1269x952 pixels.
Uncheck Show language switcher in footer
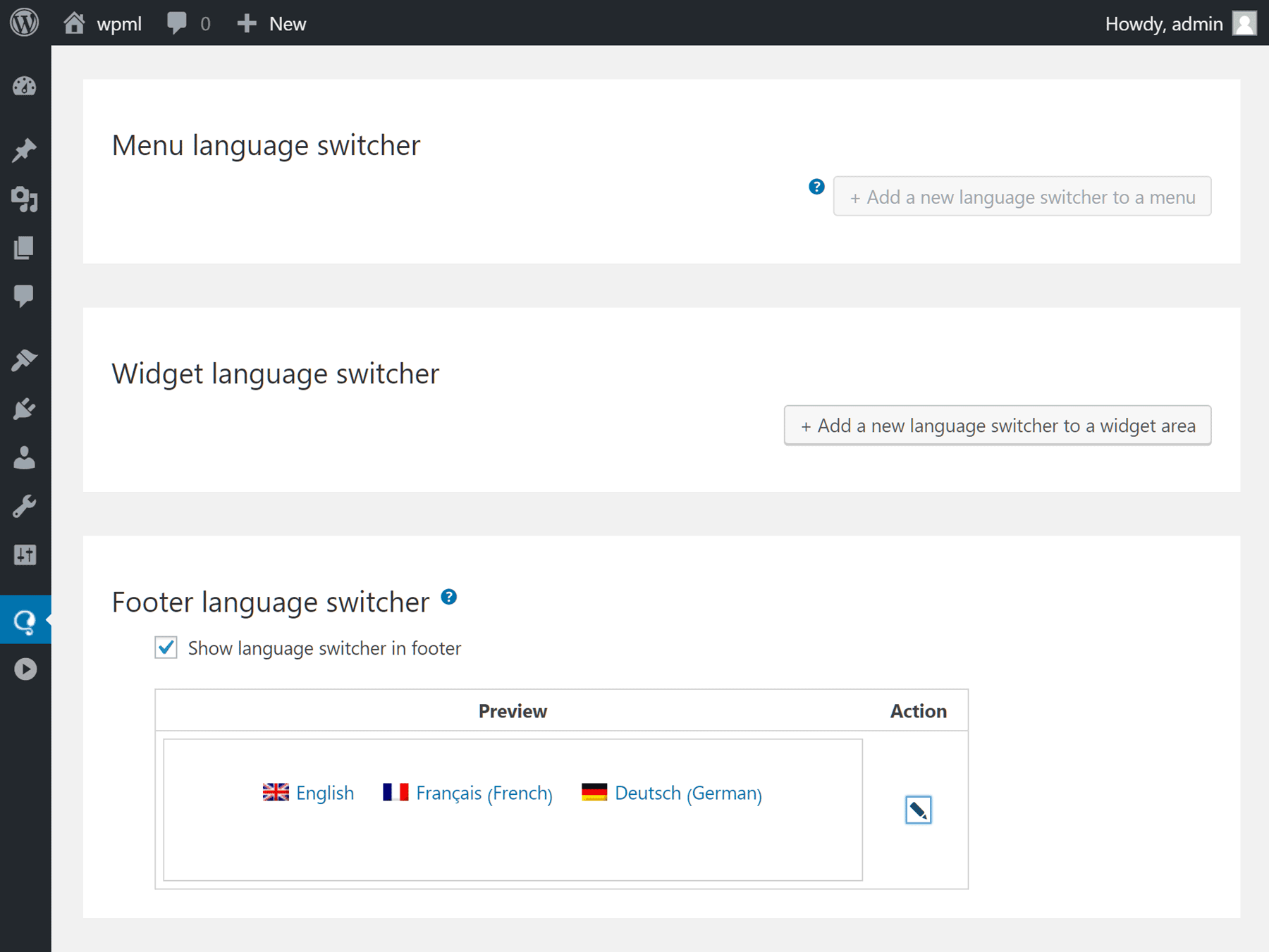tap(165, 648)
